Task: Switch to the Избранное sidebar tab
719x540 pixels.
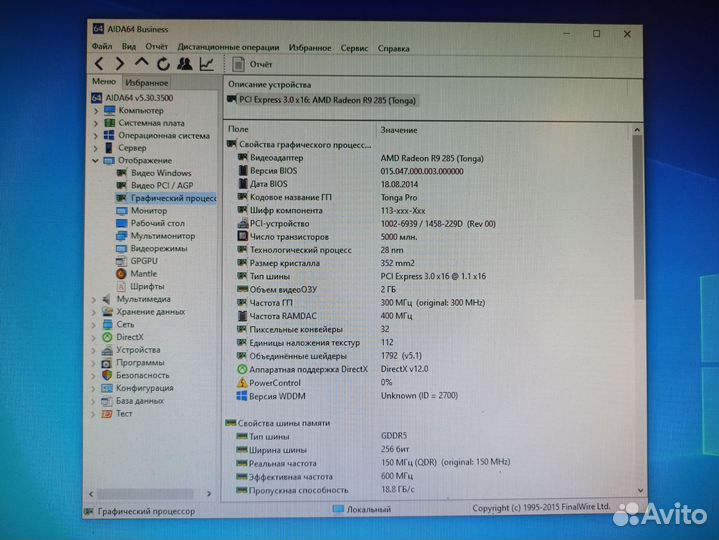Action: 146,83
